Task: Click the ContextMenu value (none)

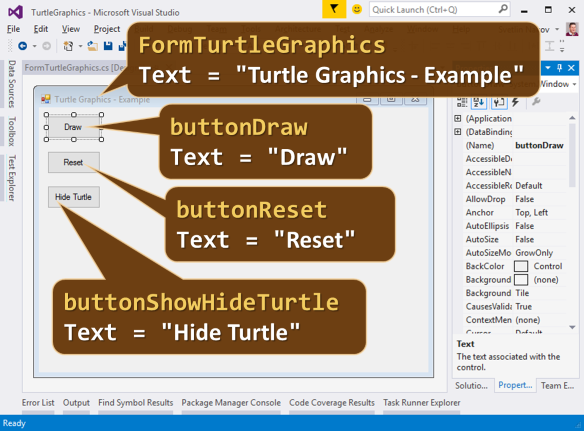Action: [528, 320]
